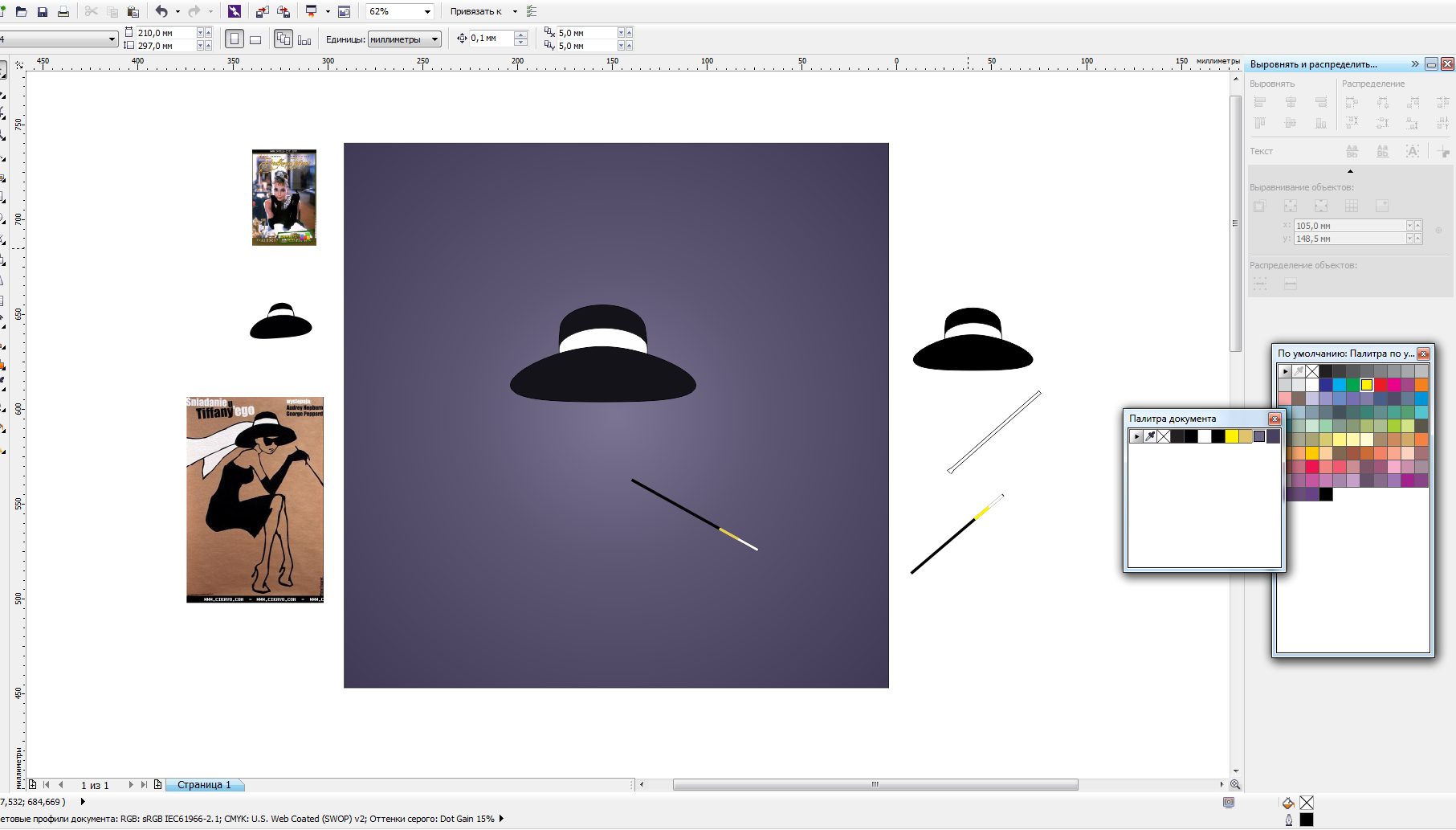
Task: Open the zoom level 62% dropdown
Action: pyautogui.click(x=427, y=11)
